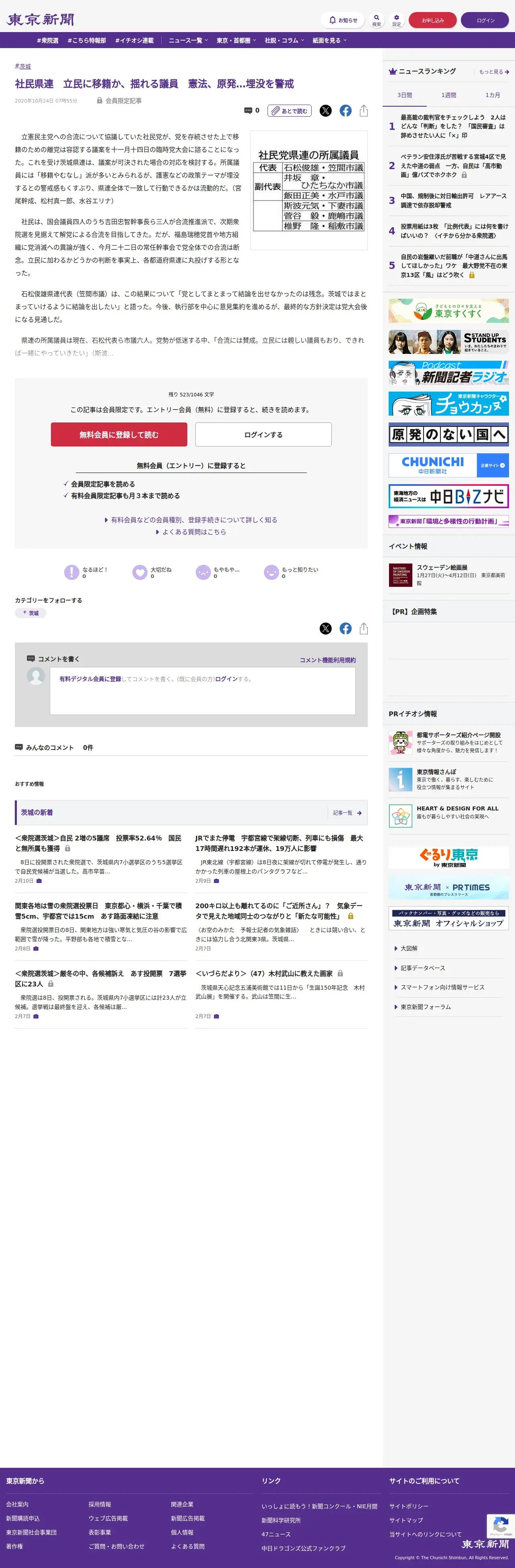Click the lower share/export icon
Viewport: 515px width, 1568px height.
(x=364, y=629)
